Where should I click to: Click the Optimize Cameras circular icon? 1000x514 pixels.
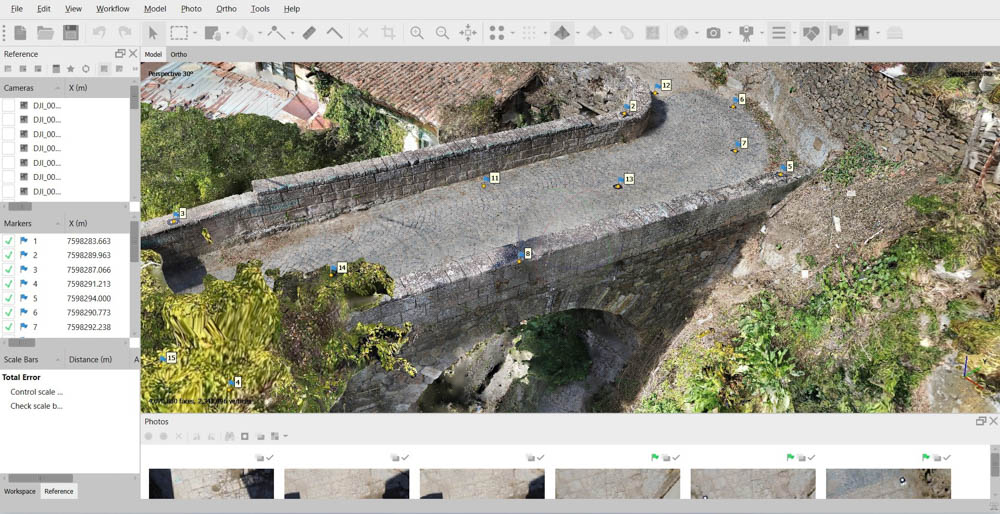86,69
